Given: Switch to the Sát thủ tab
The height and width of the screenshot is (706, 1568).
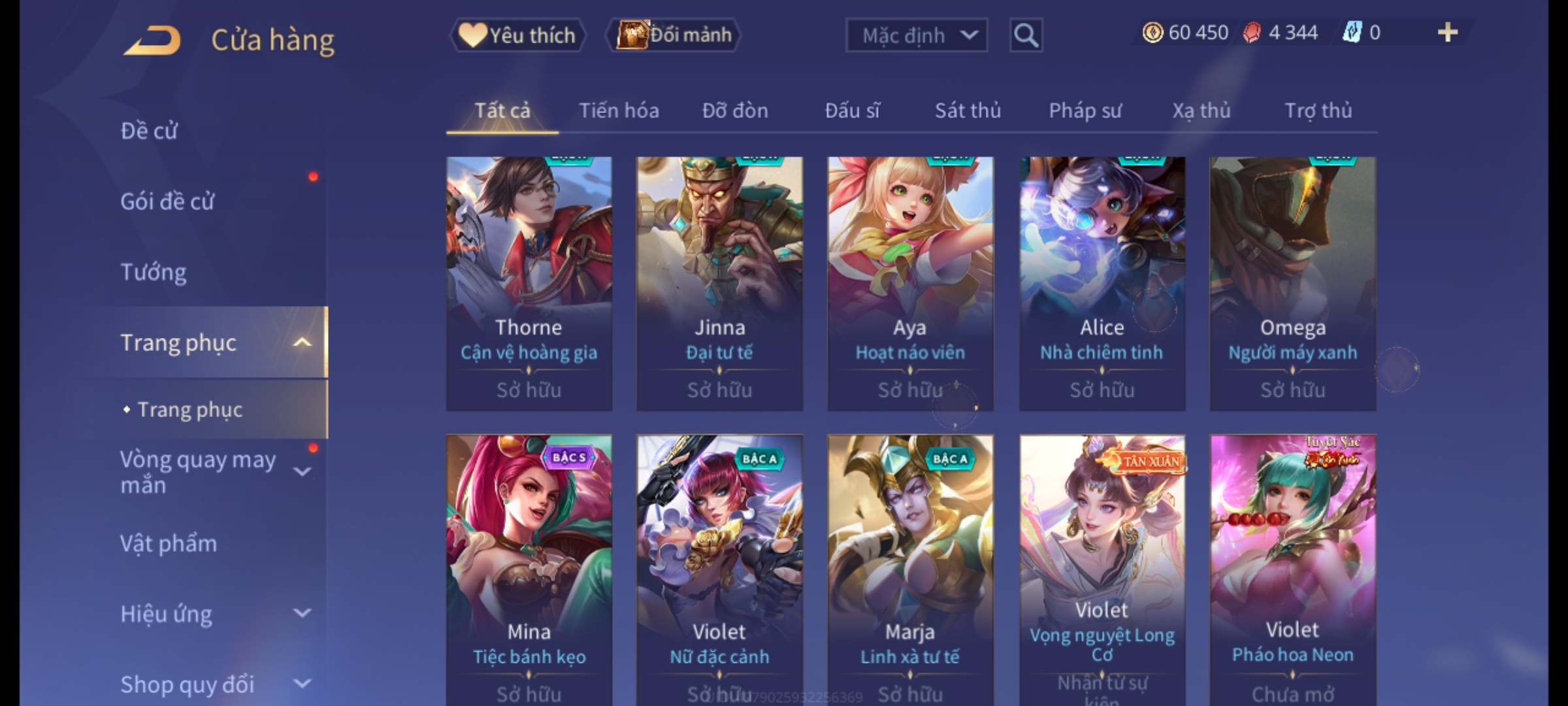Looking at the screenshot, I should (x=968, y=110).
